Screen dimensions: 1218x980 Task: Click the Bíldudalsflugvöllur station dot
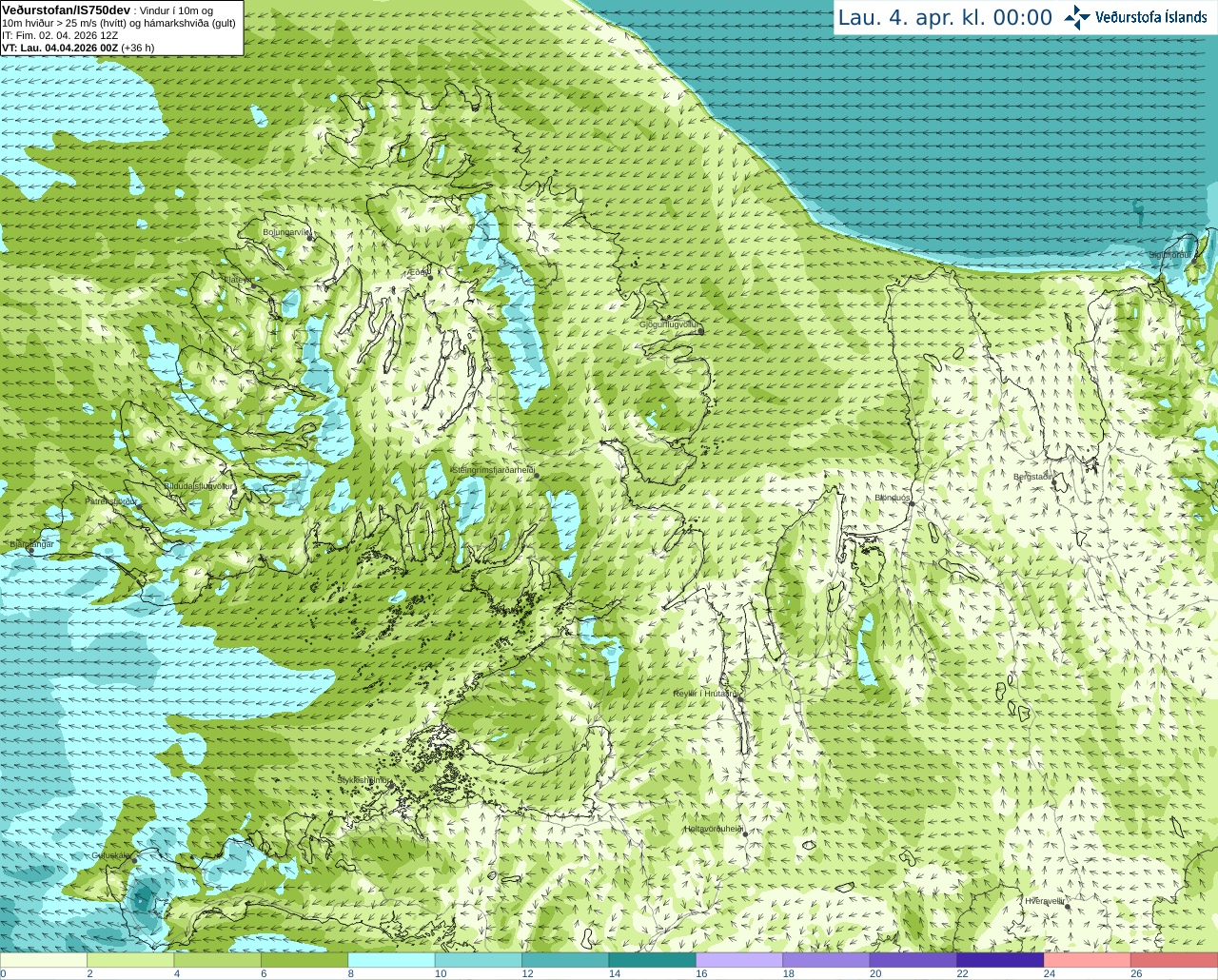click(x=236, y=491)
